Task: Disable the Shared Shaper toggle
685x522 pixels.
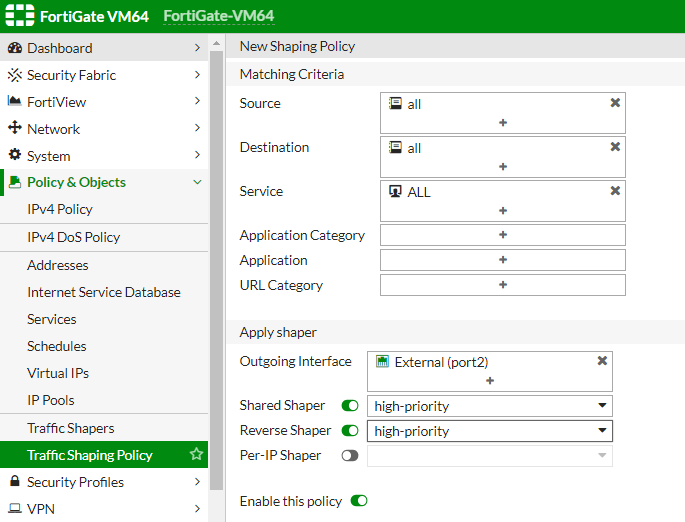Action: [350, 406]
